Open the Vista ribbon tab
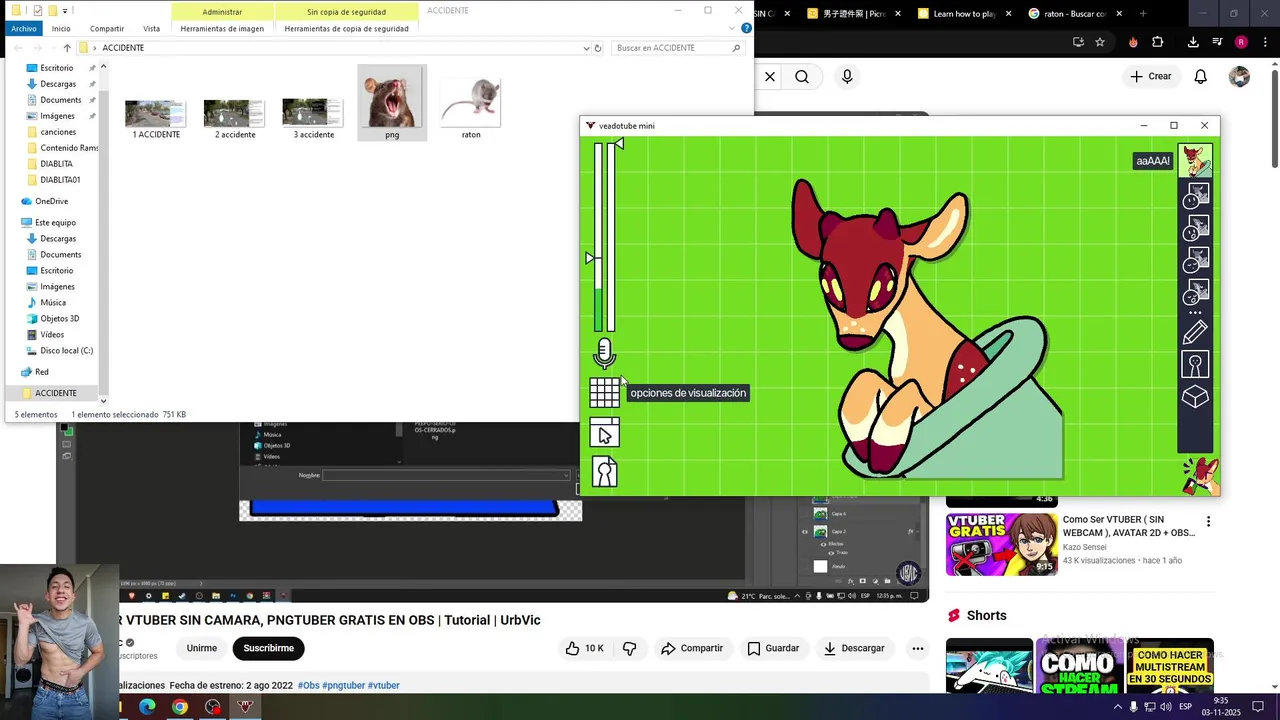Screen dimensions: 1280x720 click(151, 29)
